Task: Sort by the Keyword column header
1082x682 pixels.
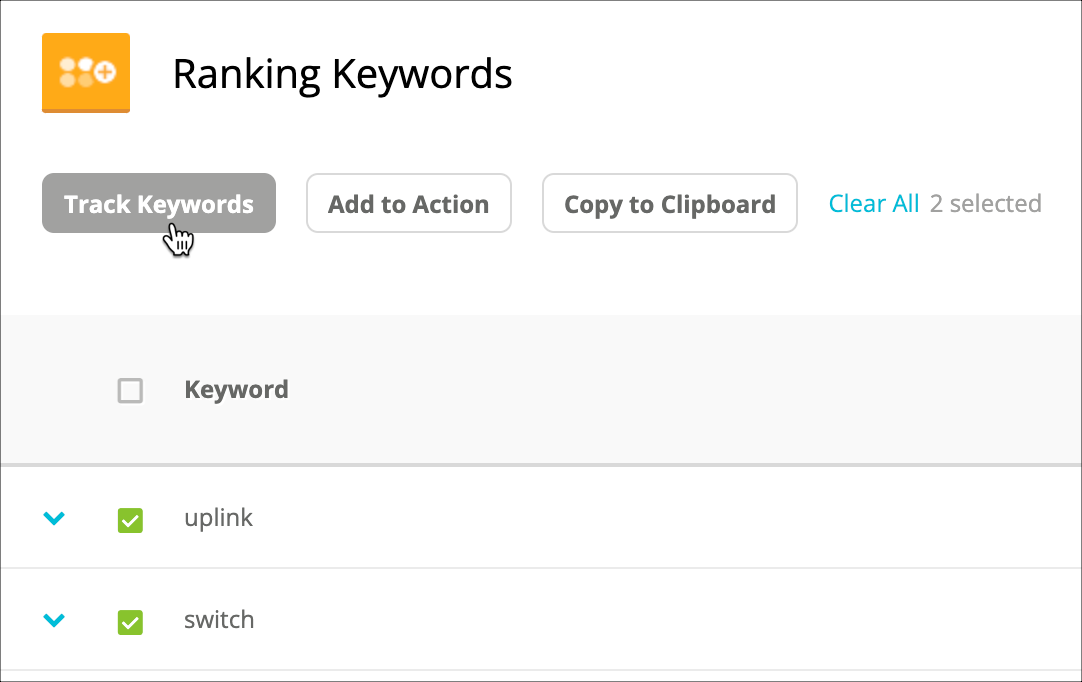Action: tap(236, 390)
